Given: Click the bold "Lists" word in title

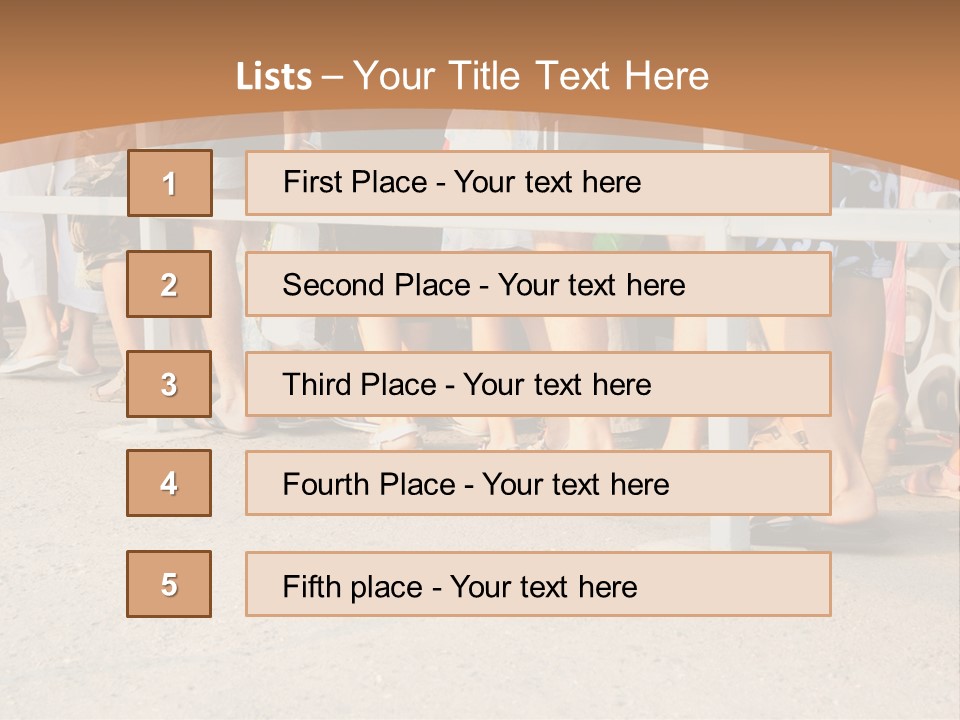Looking at the screenshot, I should 273,76.
